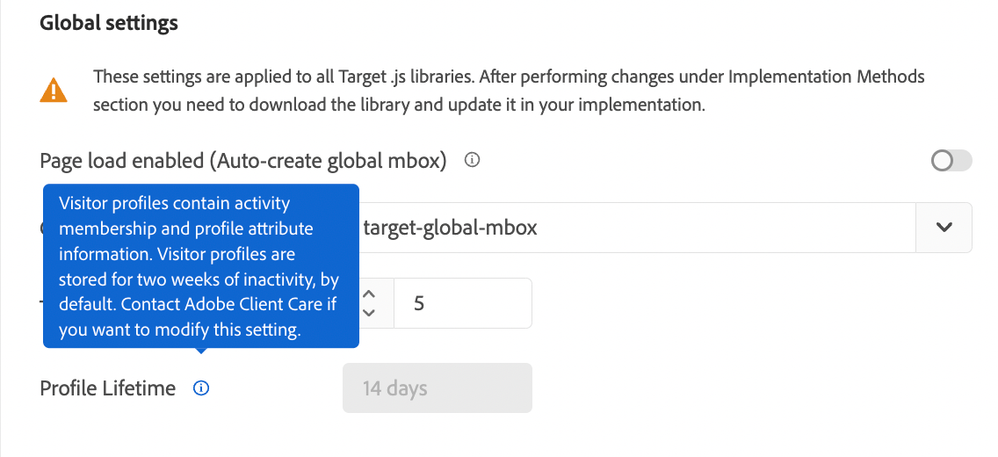
Task: Expand the target-global-mbox dropdown chevron
Action: coord(944,228)
